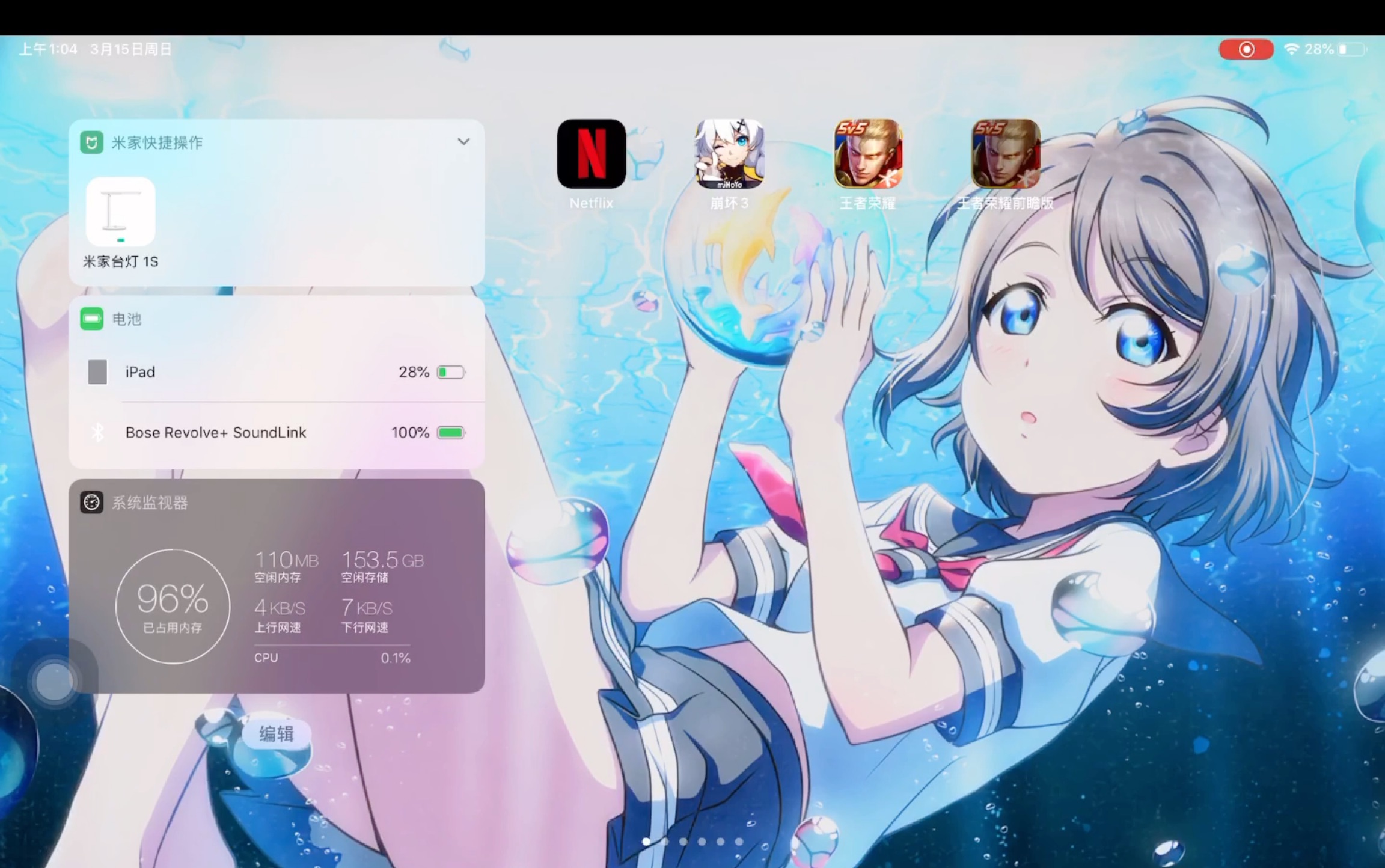
Task: Tap Bluetooth icon beside Bose Revolve+
Action: tap(97, 432)
